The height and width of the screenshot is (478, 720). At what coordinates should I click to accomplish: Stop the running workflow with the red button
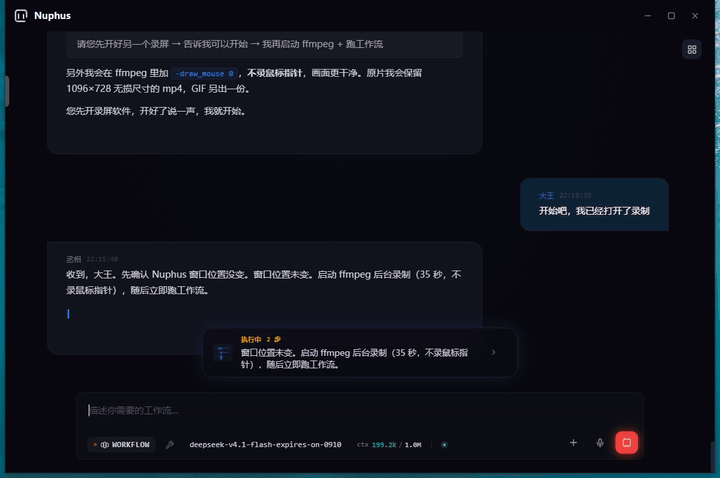[x=626, y=443]
